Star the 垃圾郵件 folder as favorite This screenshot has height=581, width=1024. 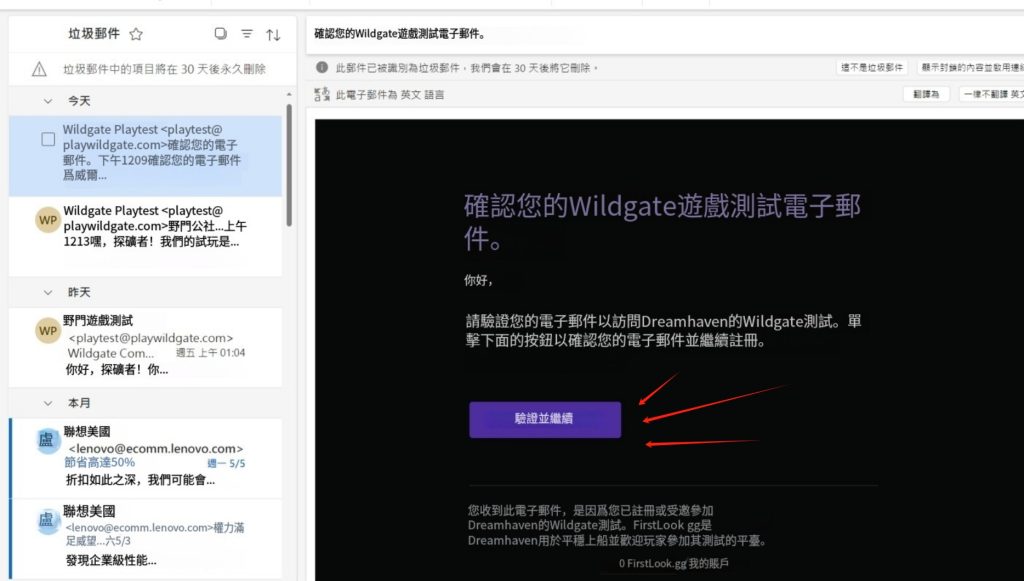[136, 34]
